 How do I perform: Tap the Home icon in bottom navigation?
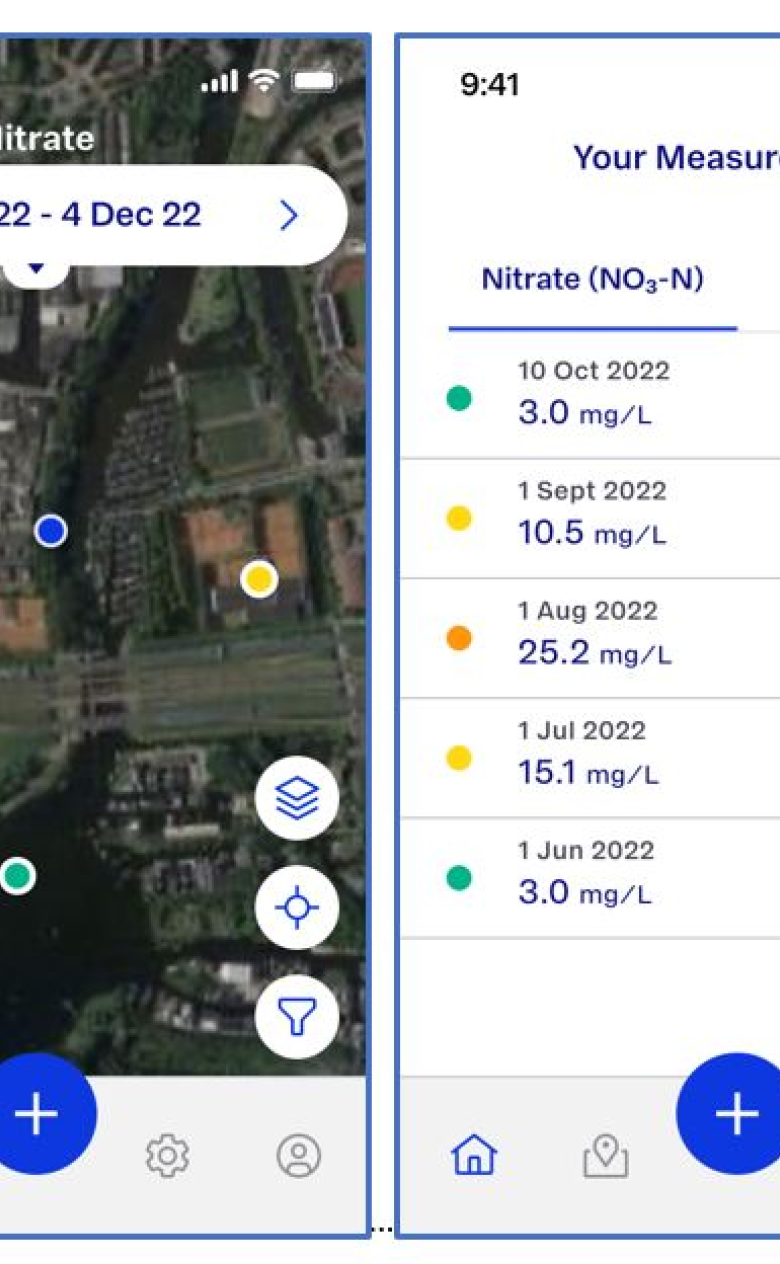(474, 1155)
